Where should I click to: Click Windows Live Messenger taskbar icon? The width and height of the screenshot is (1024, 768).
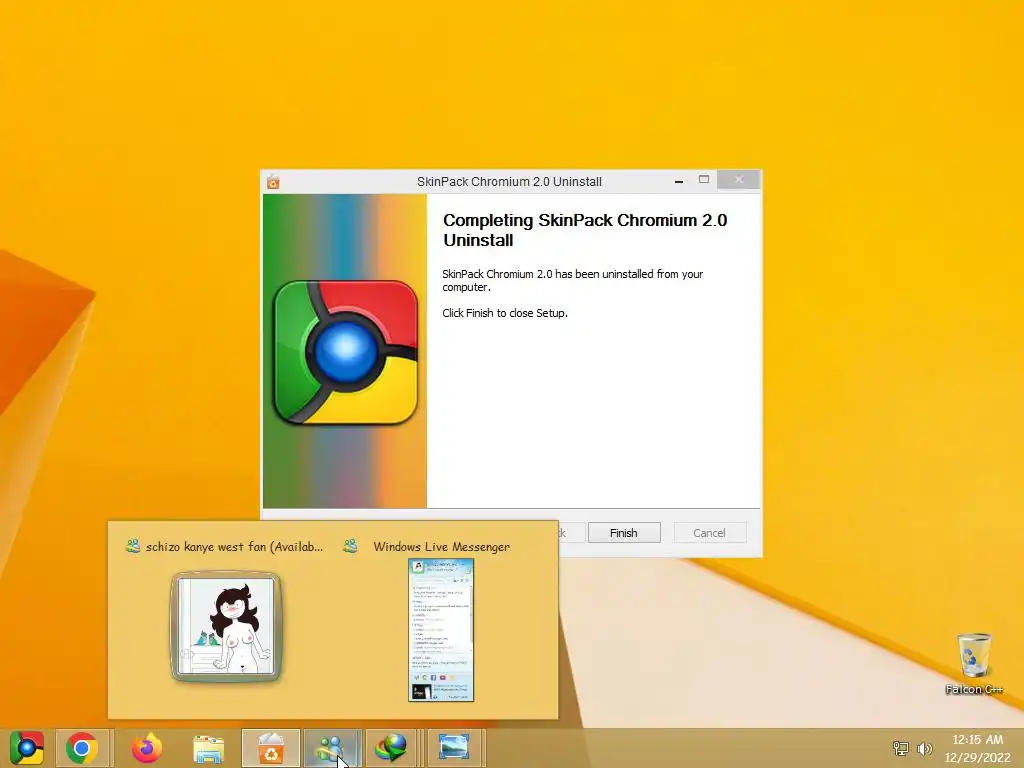tap(332, 748)
